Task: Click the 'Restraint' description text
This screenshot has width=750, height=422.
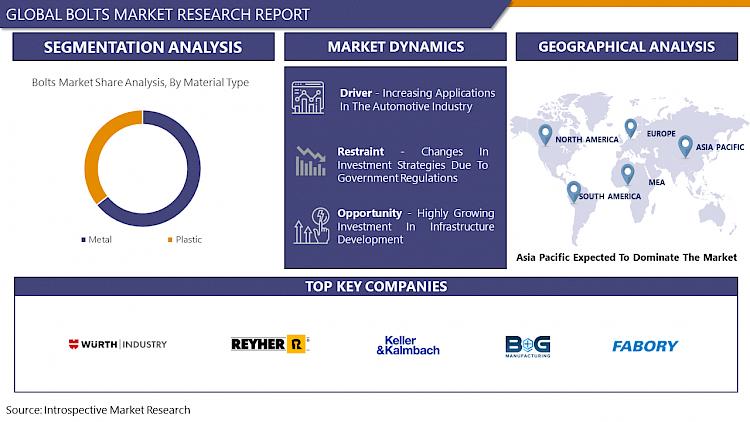Action: [413, 165]
